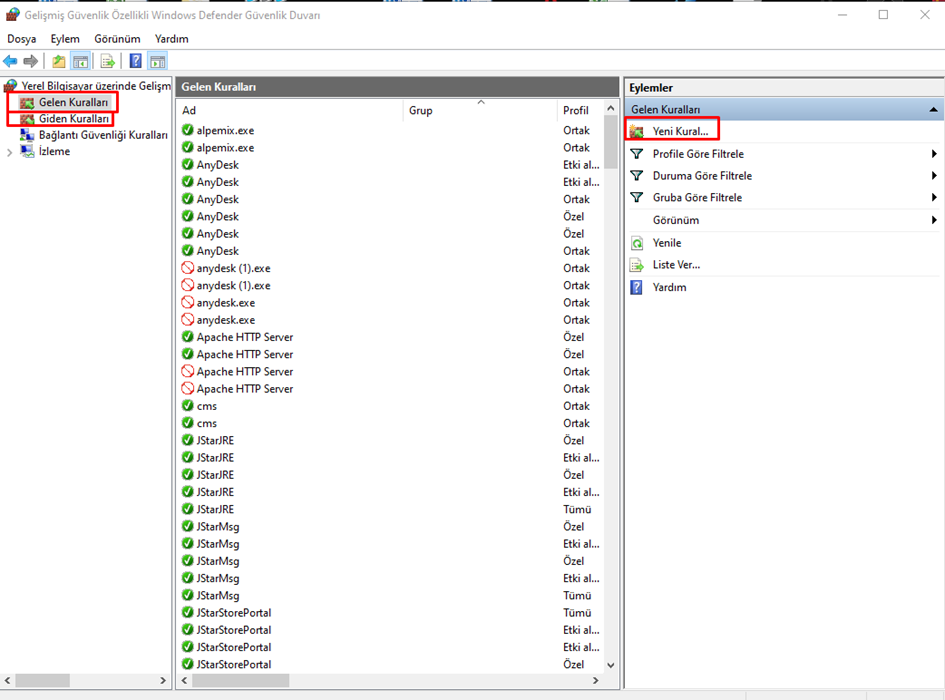Click the Liste Ver export icon
945x700 pixels.
click(637, 265)
